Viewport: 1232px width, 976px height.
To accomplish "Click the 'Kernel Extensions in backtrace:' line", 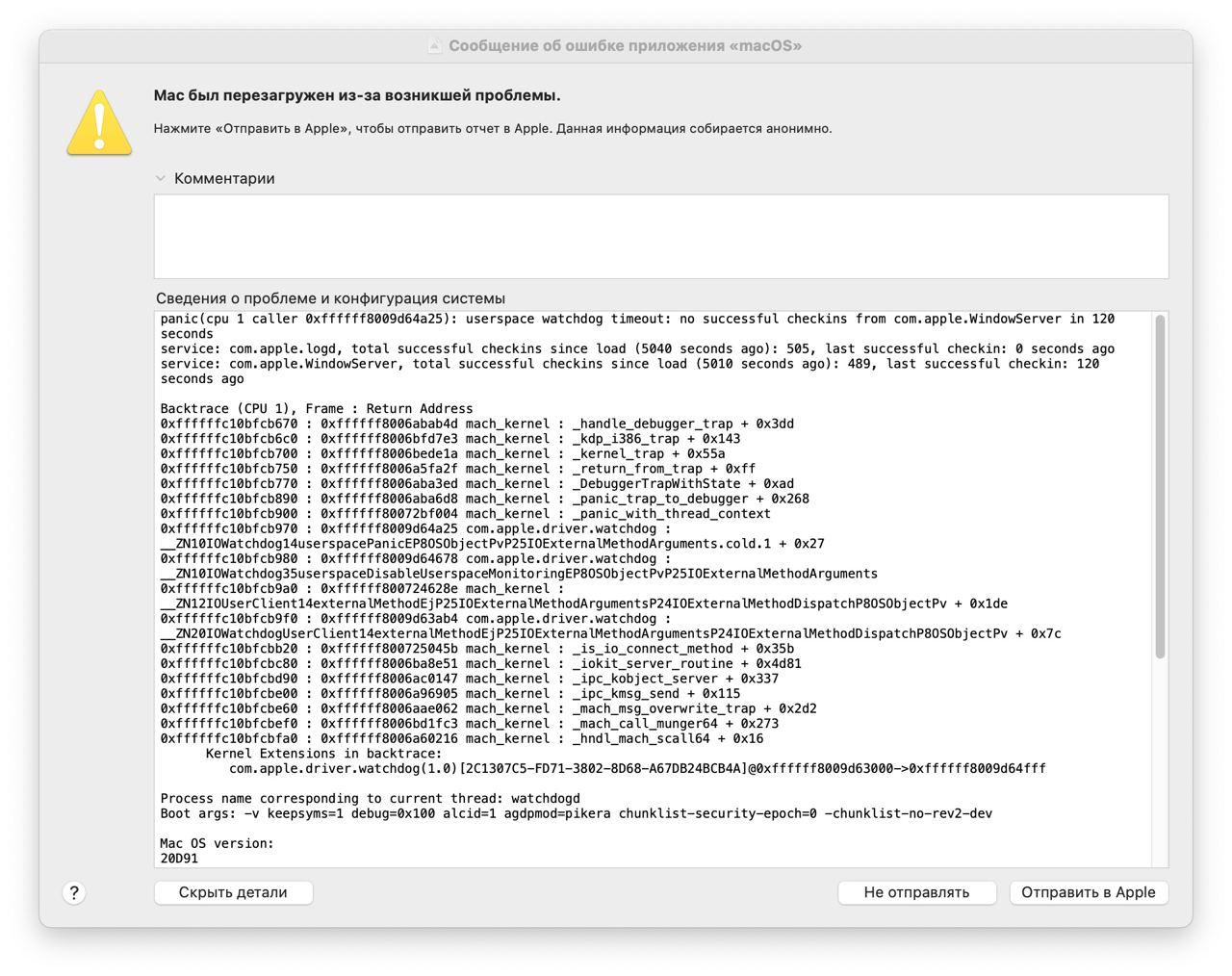I will (x=324, y=754).
